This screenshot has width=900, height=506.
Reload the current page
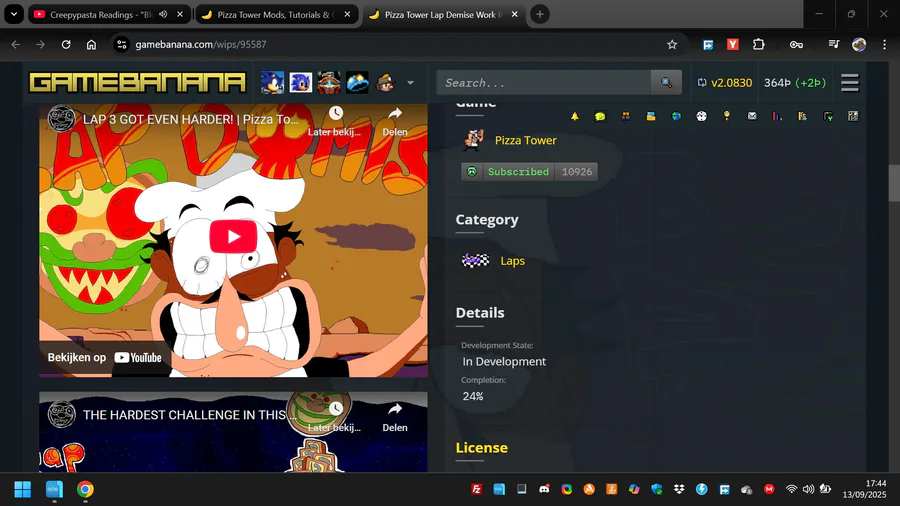66,44
